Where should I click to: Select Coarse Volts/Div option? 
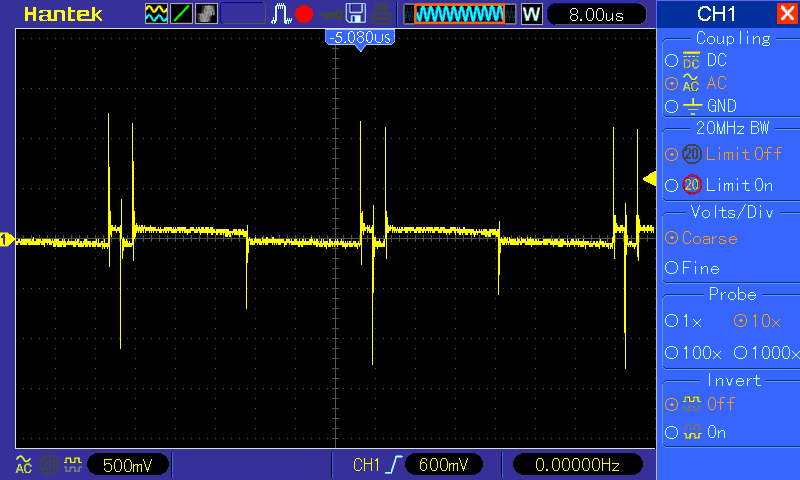point(702,238)
